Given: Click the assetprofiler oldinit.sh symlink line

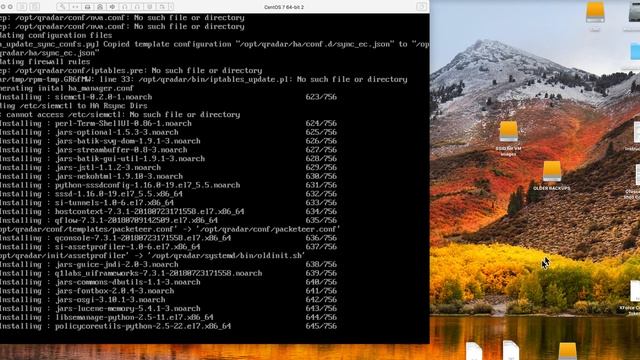Looking at the screenshot, I should point(153,256).
